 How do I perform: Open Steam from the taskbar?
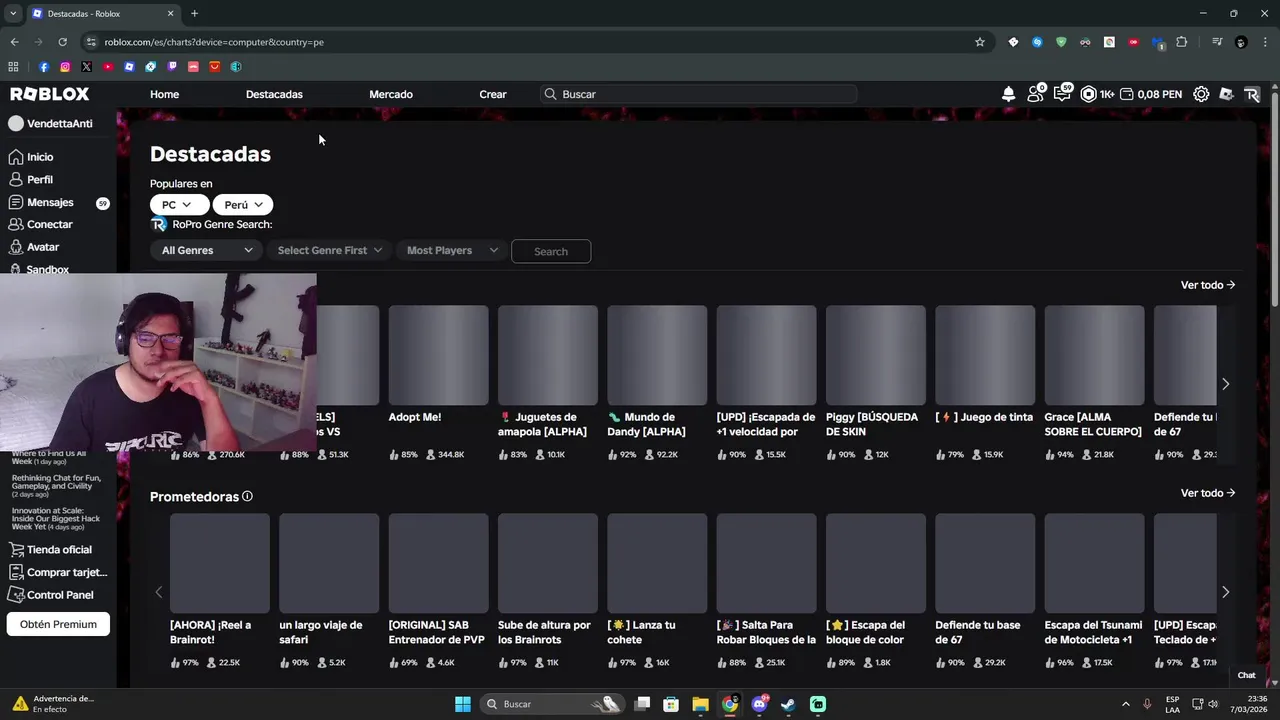pyautogui.click(x=788, y=704)
